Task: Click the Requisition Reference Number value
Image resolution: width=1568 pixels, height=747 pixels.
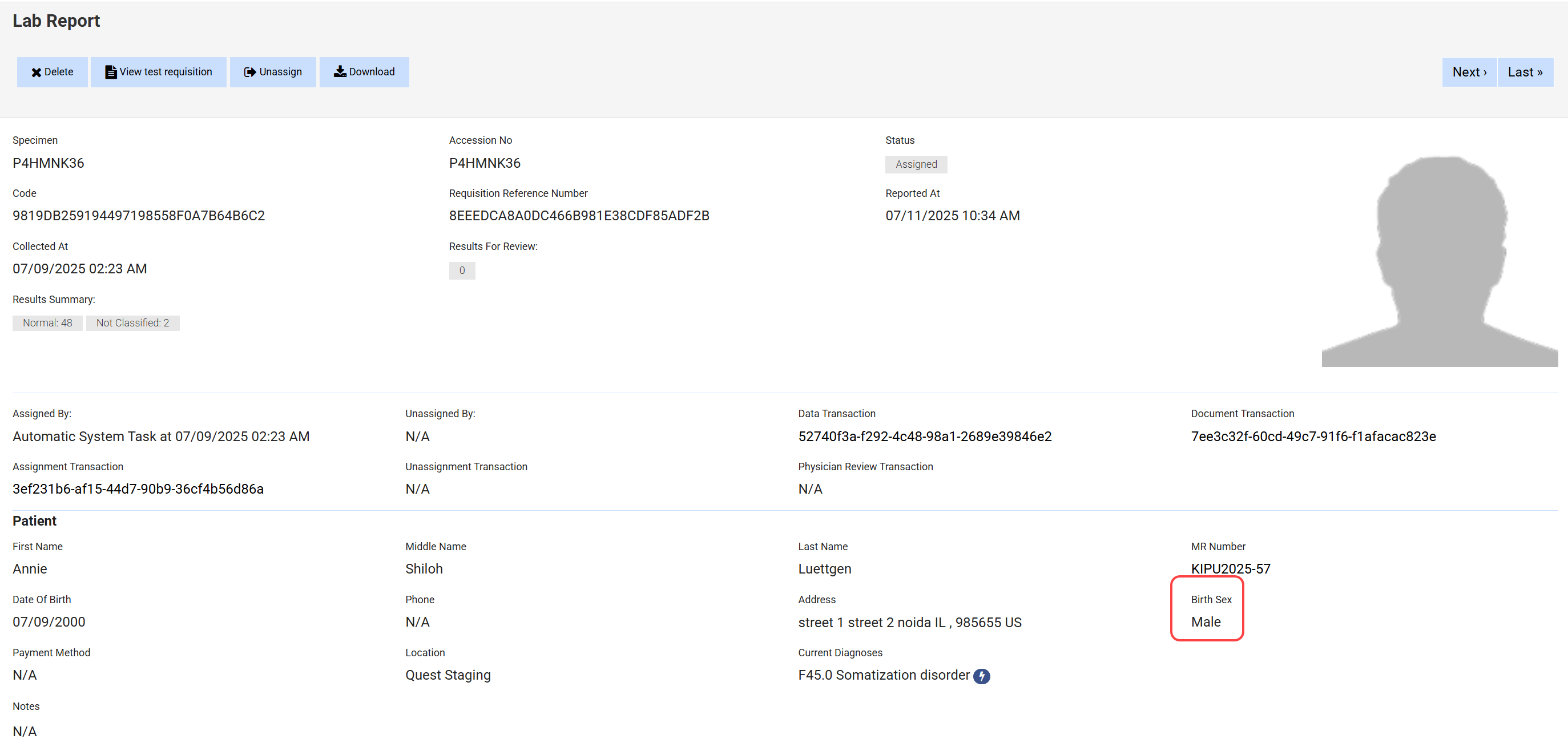Action: [x=578, y=215]
